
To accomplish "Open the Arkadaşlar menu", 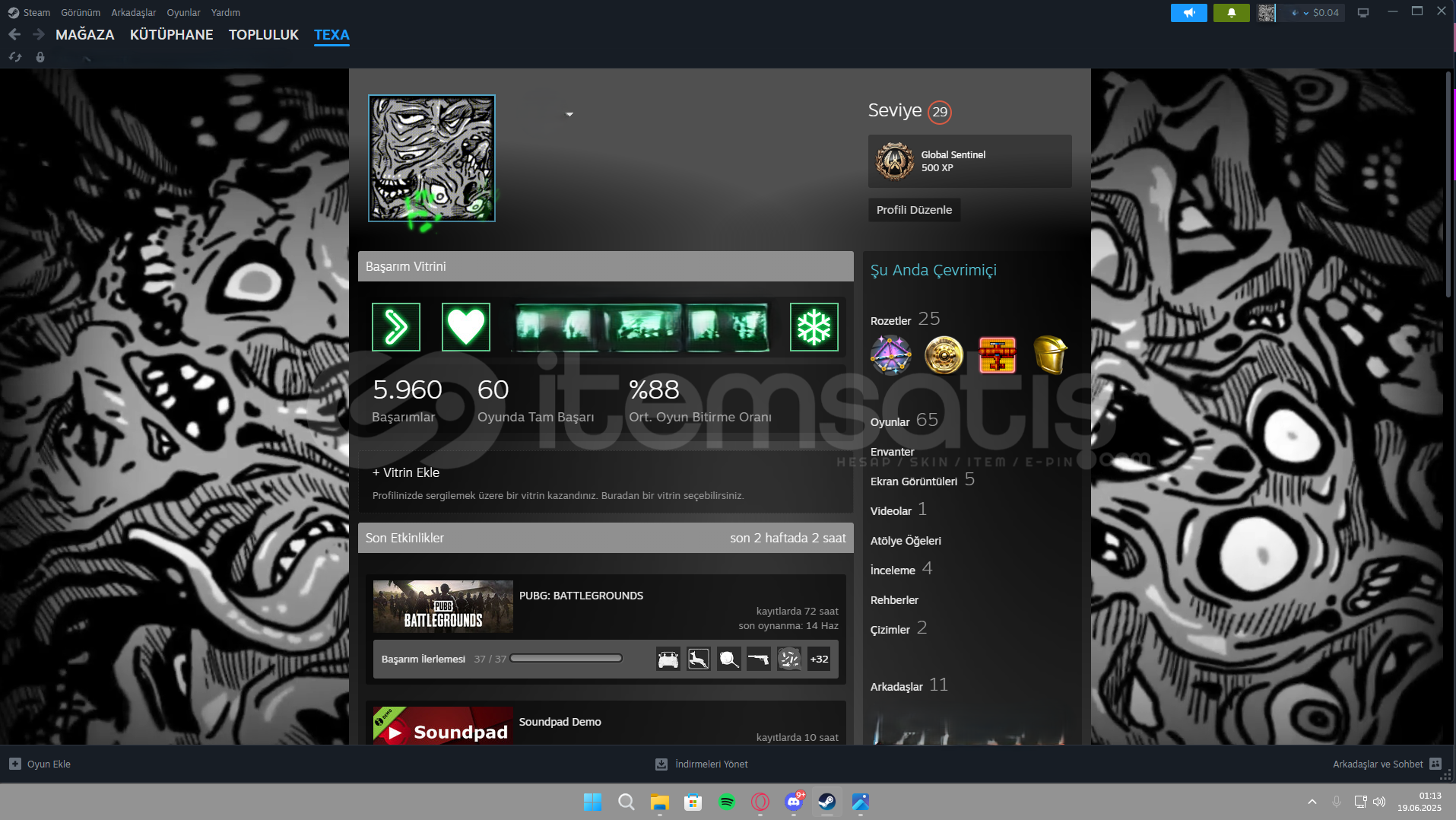I will click(133, 12).
